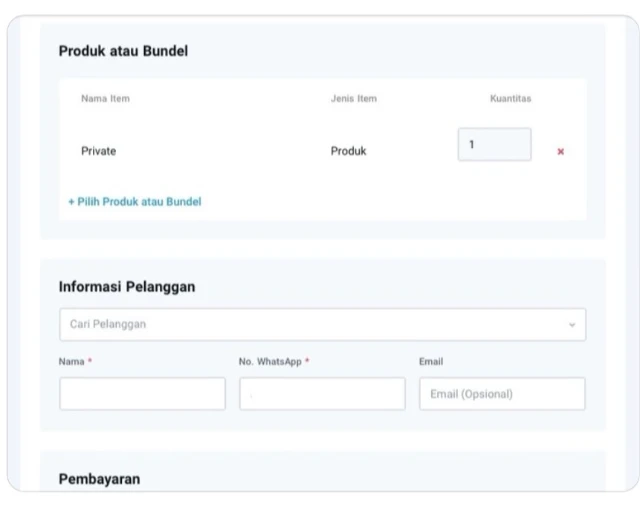Click the 'Pembayaran' section heading
Screen dimensions: 640x509
coord(99,479)
